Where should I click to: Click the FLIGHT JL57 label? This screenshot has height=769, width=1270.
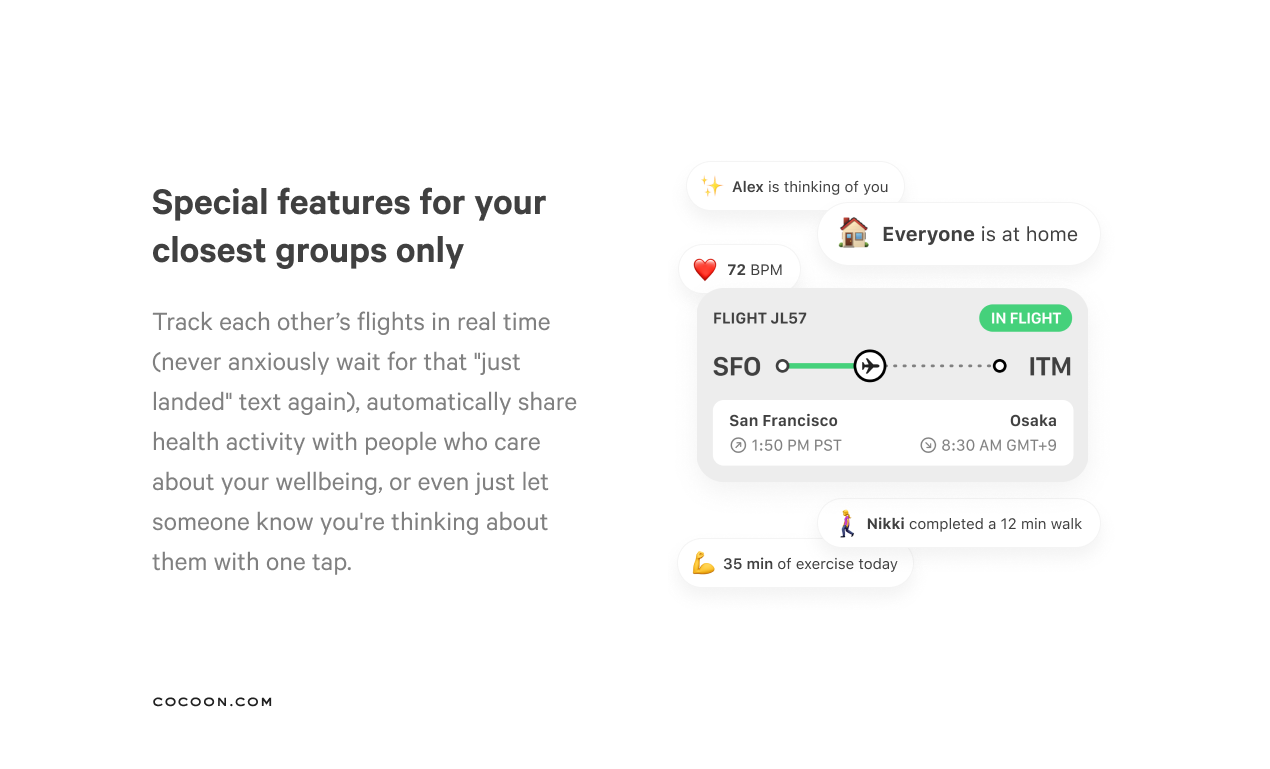click(x=760, y=319)
